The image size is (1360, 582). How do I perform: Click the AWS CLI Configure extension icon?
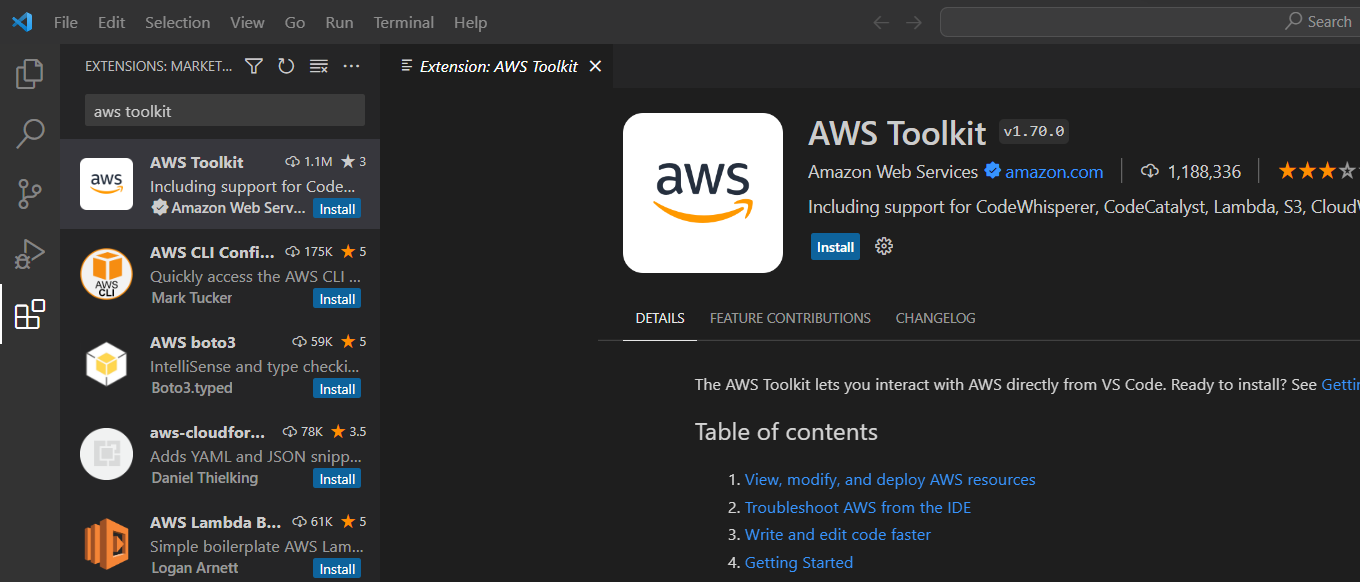tap(106, 274)
